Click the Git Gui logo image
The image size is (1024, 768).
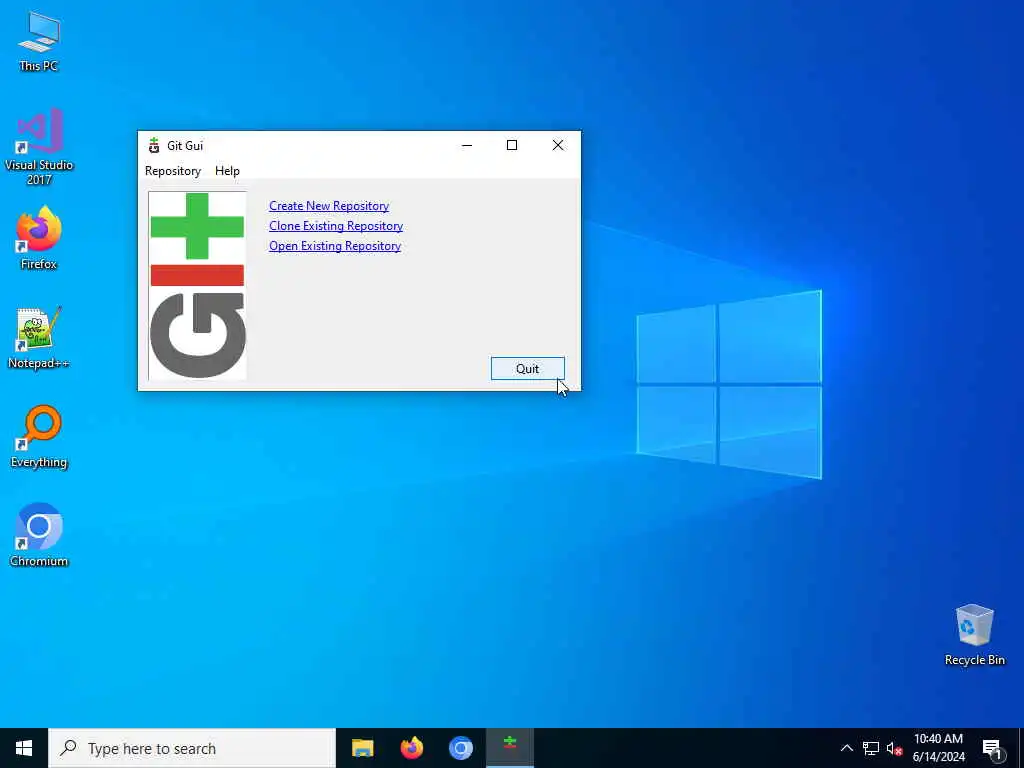pyautogui.click(x=197, y=285)
